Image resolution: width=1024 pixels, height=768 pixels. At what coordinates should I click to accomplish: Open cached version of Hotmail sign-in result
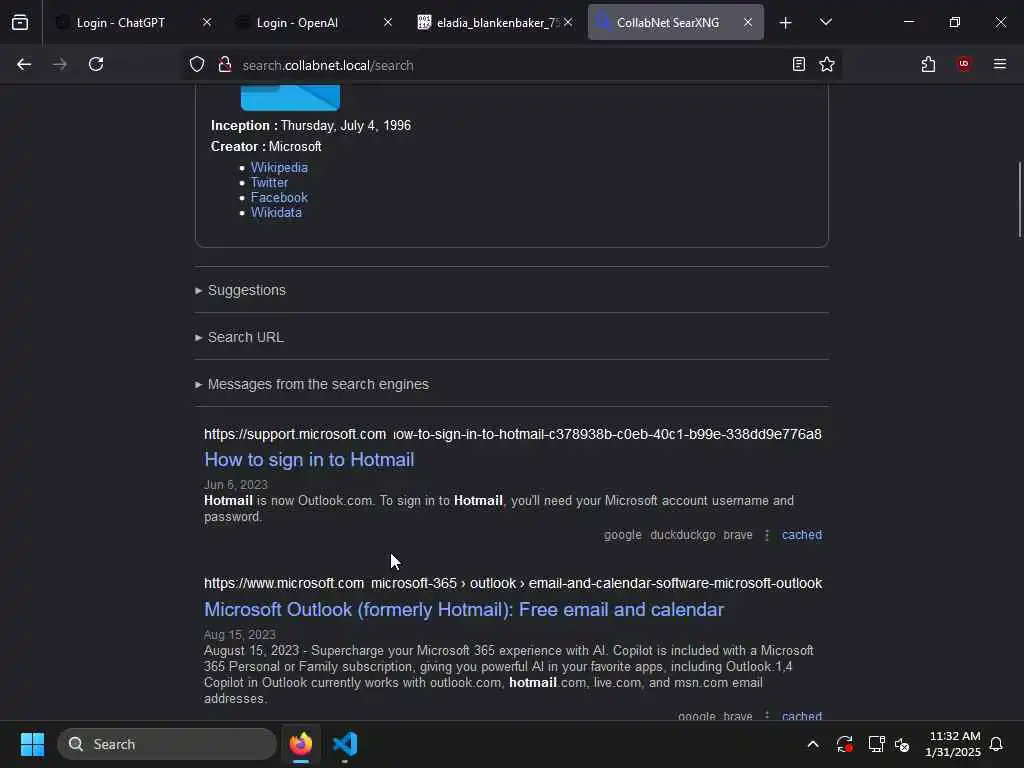pos(802,535)
